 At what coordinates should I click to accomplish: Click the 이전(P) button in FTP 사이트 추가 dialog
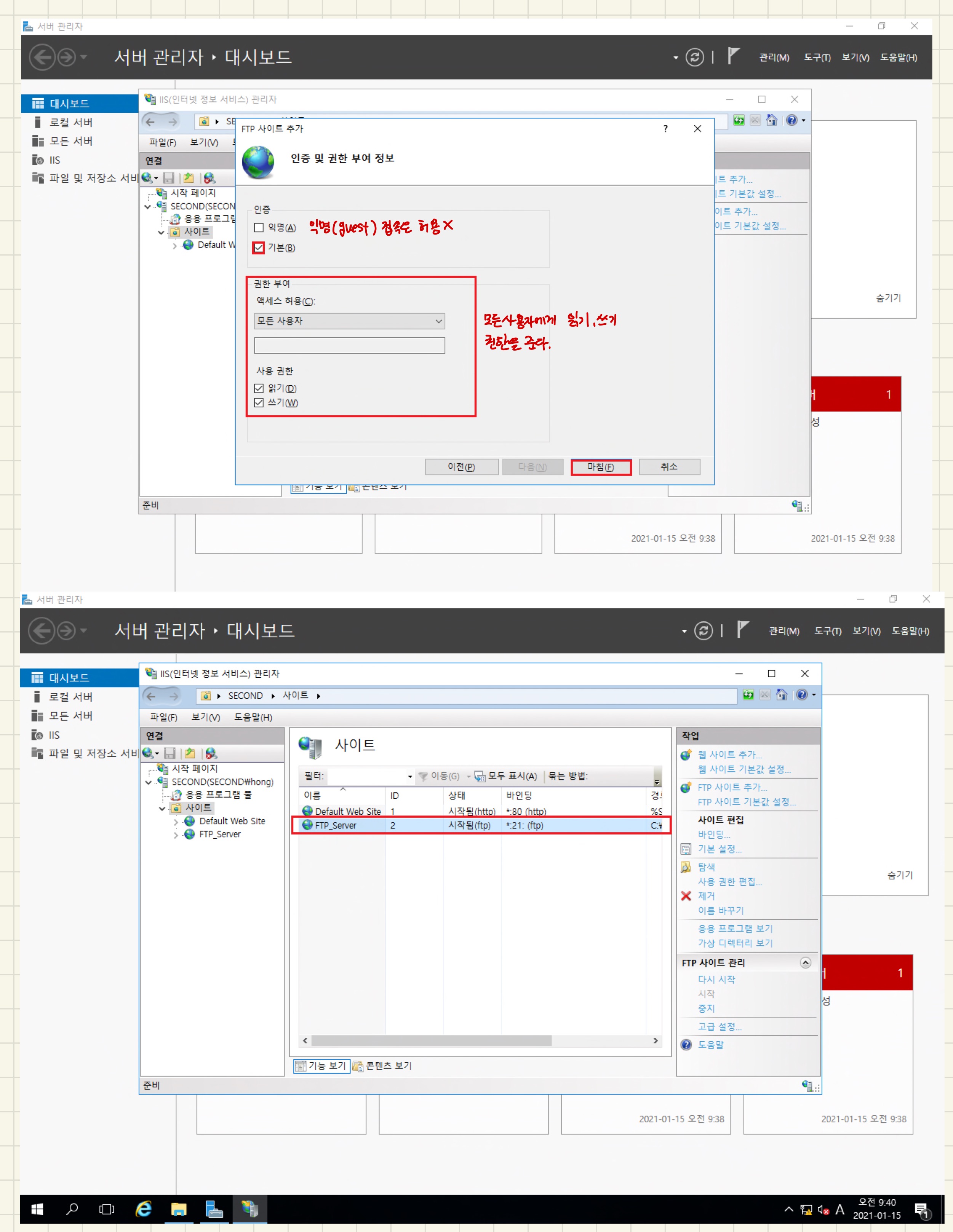click(462, 467)
